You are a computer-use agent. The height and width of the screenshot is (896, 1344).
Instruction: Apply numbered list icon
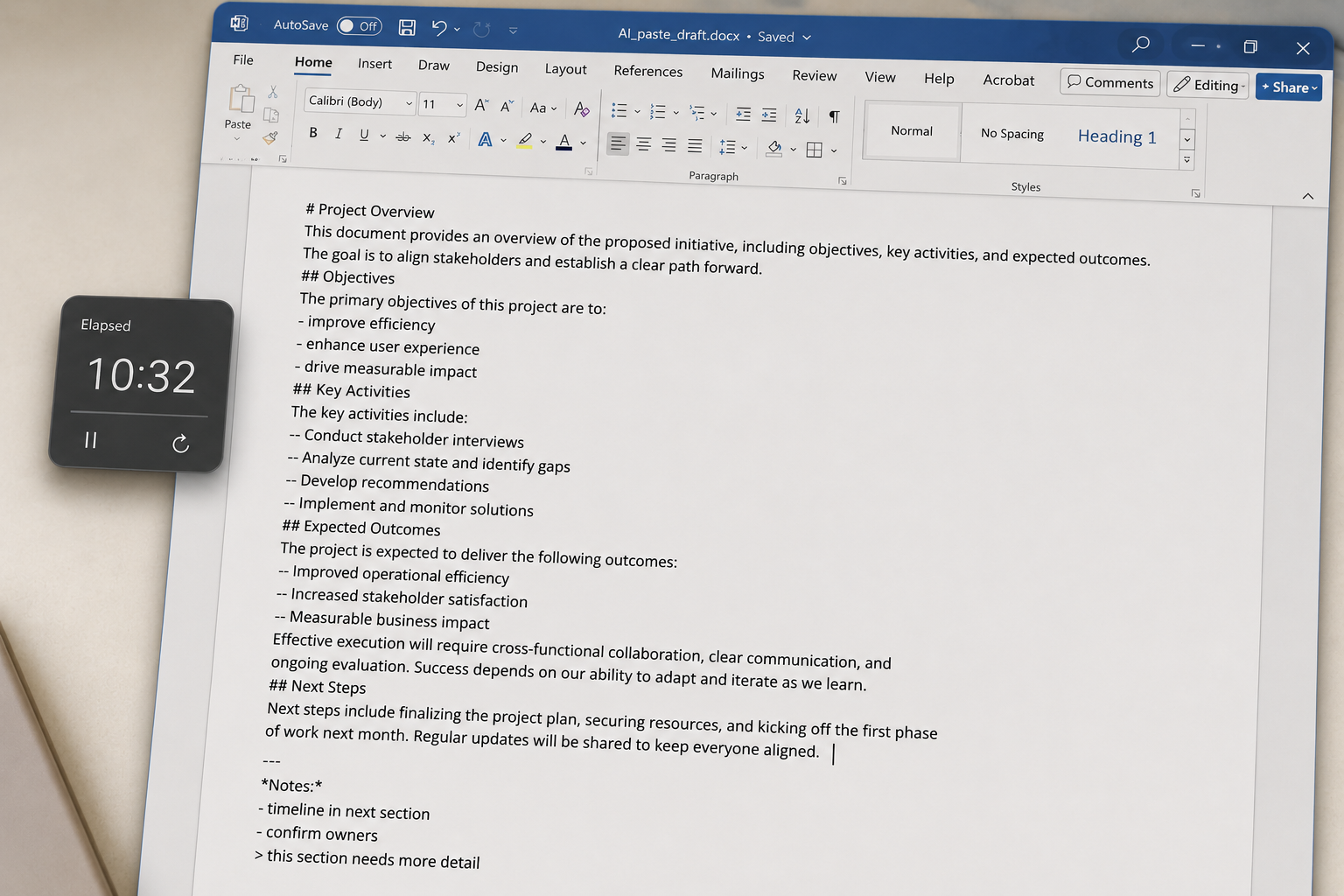pyautogui.click(x=658, y=111)
